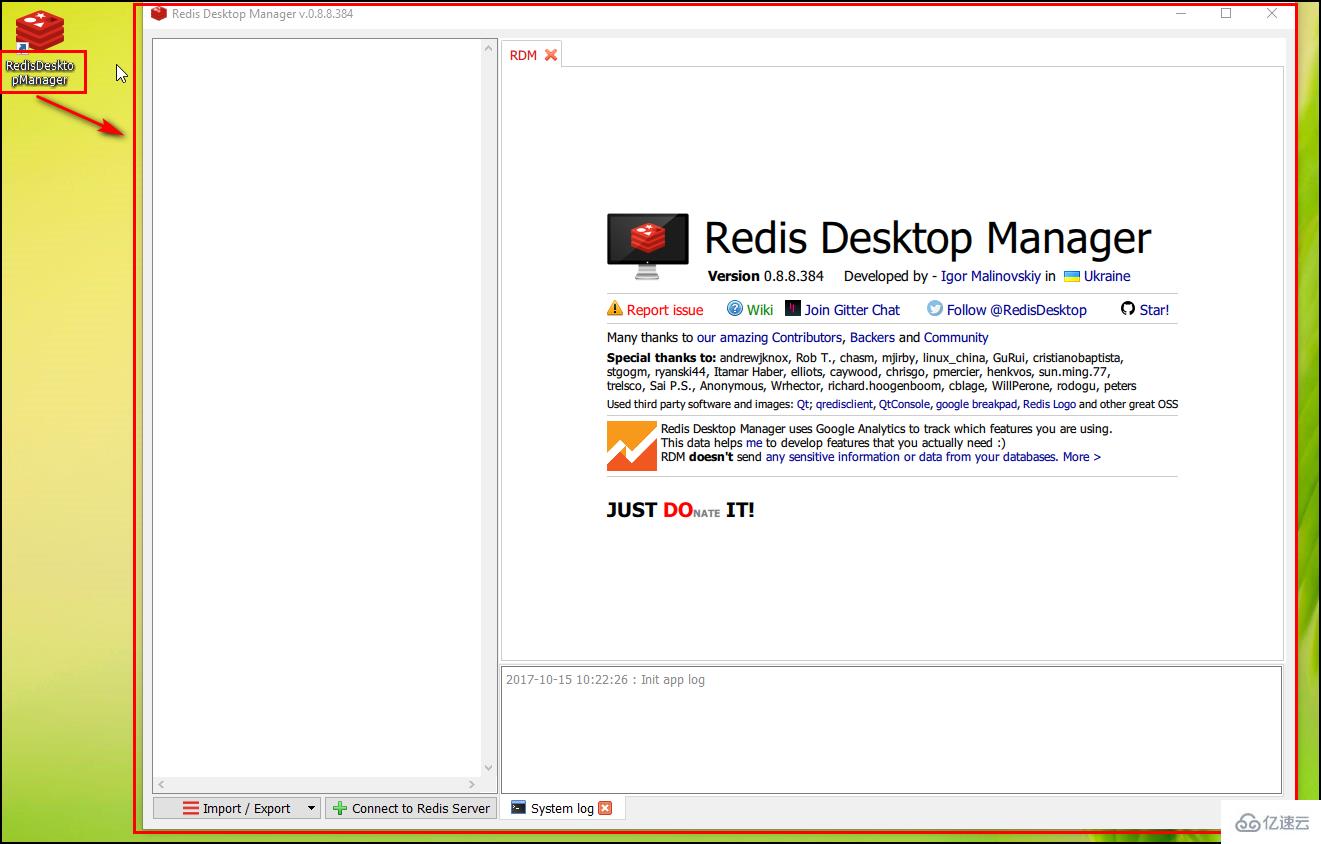Select the System log tab

(x=562, y=808)
